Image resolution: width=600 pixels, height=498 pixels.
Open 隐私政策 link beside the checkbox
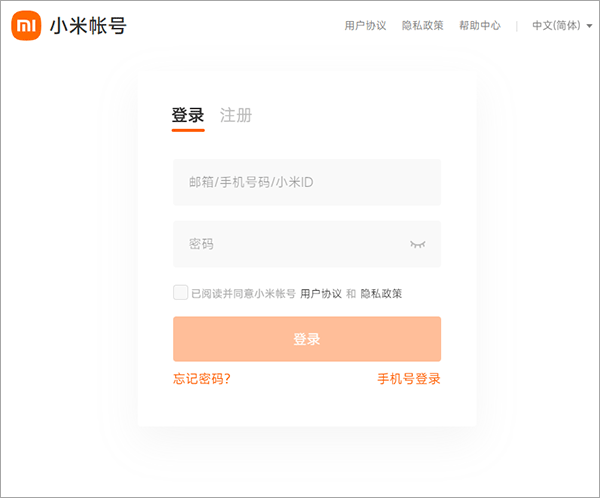(x=381, y=294)
